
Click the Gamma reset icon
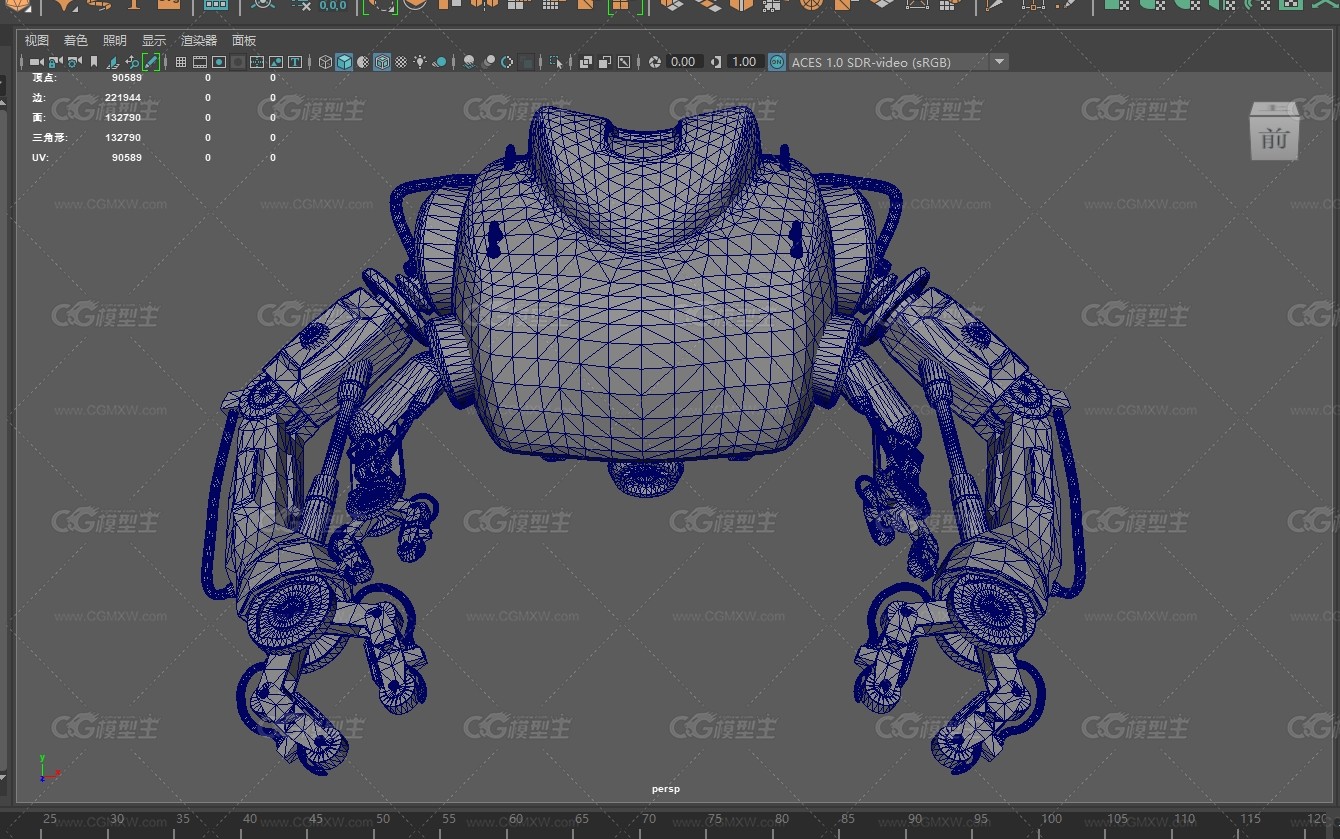click(716, 62)
